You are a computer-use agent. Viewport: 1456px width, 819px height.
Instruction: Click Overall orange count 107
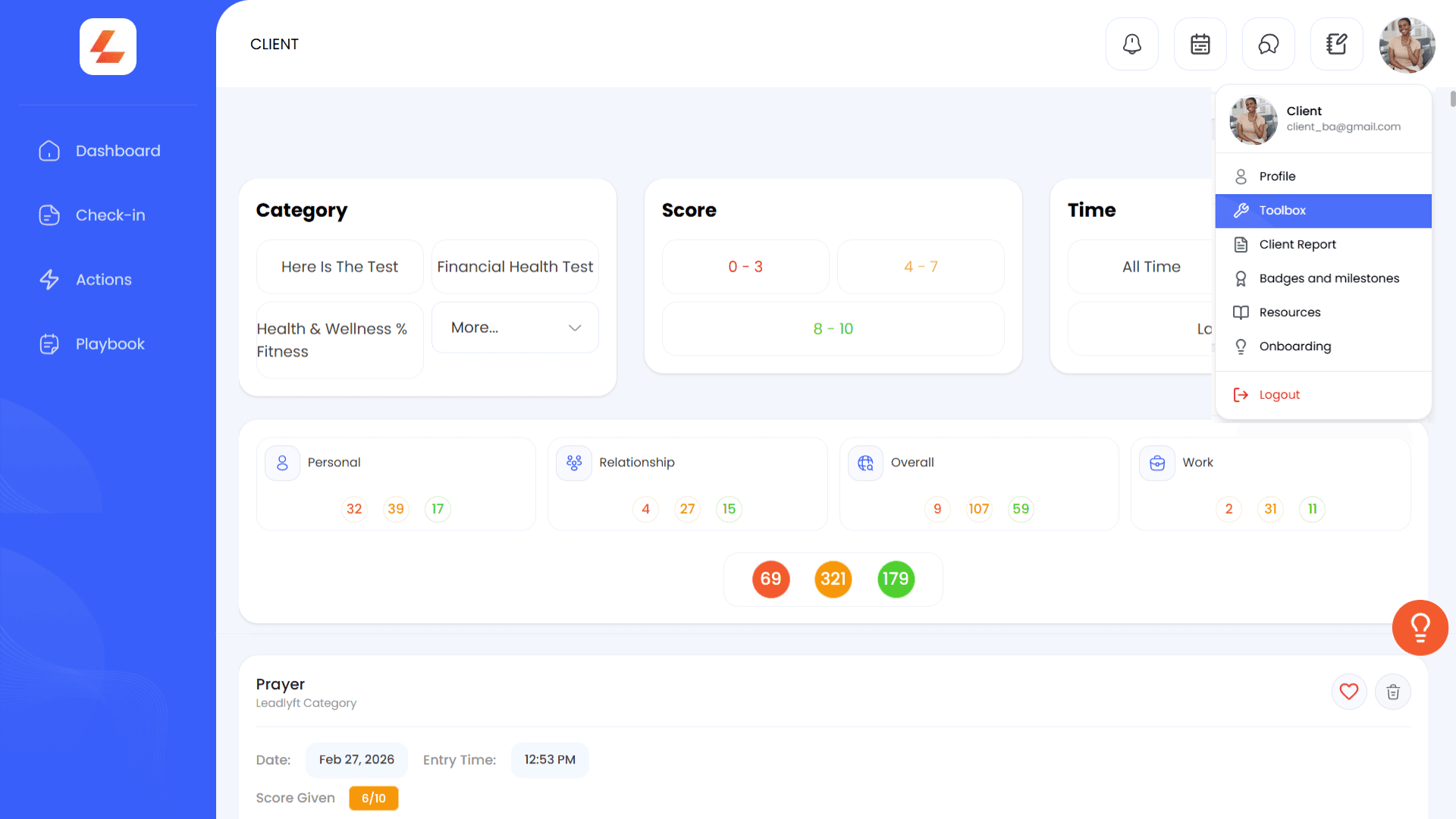979,509
